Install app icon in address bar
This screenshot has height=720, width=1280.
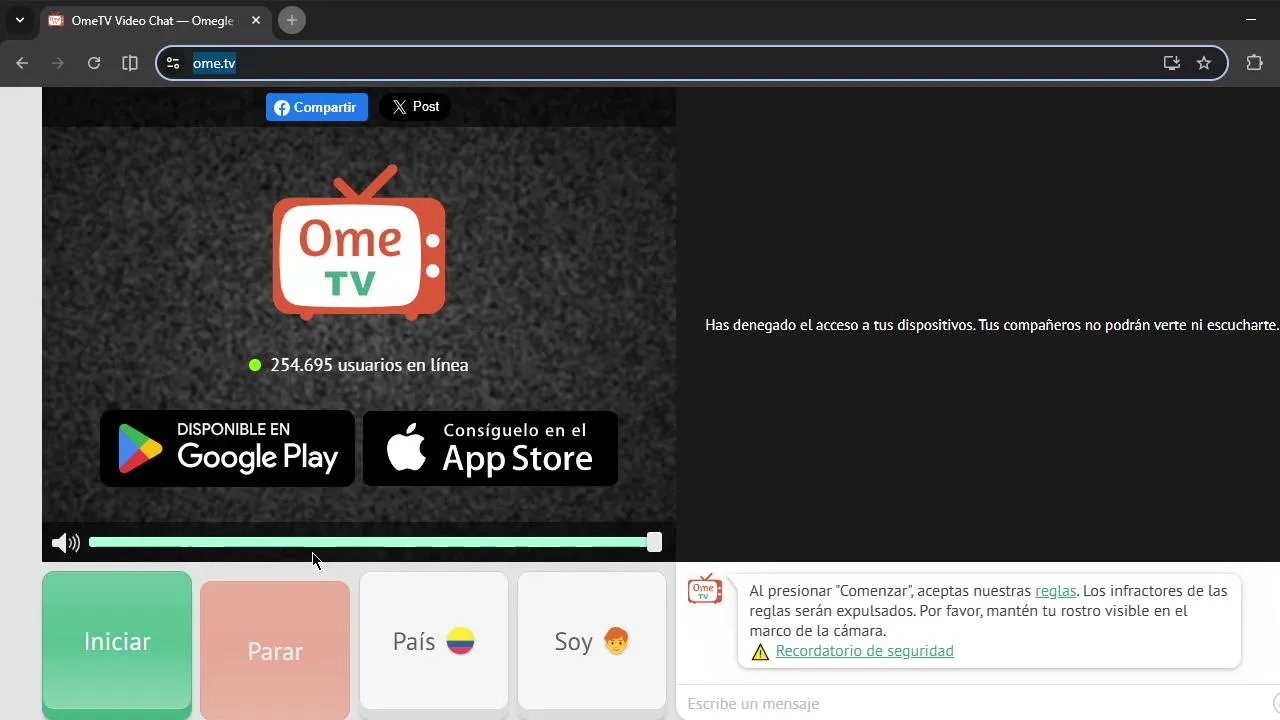pos(1172,63)
